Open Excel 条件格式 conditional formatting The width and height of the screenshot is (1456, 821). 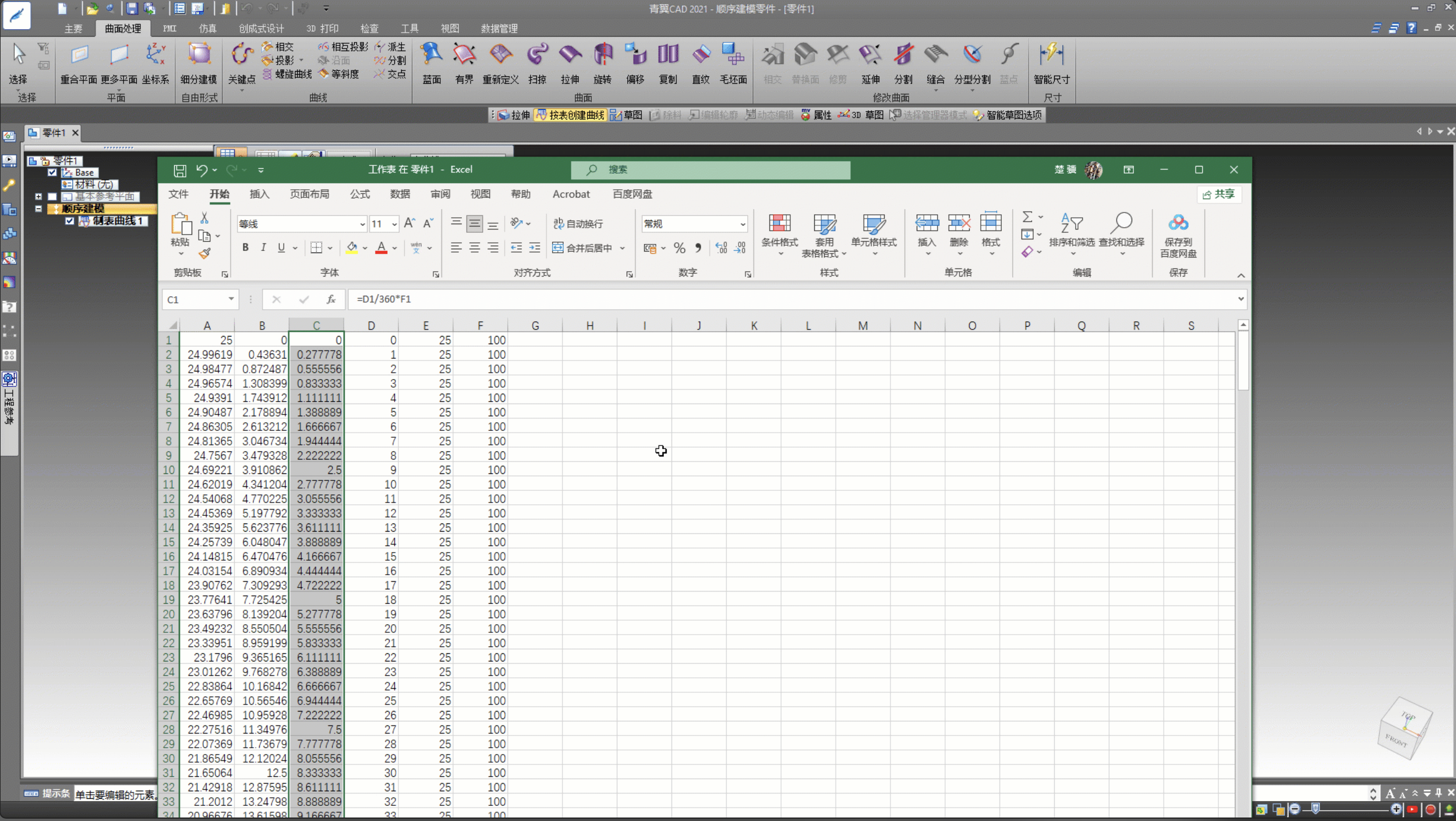pyautogui.click(x=779, y=235)
